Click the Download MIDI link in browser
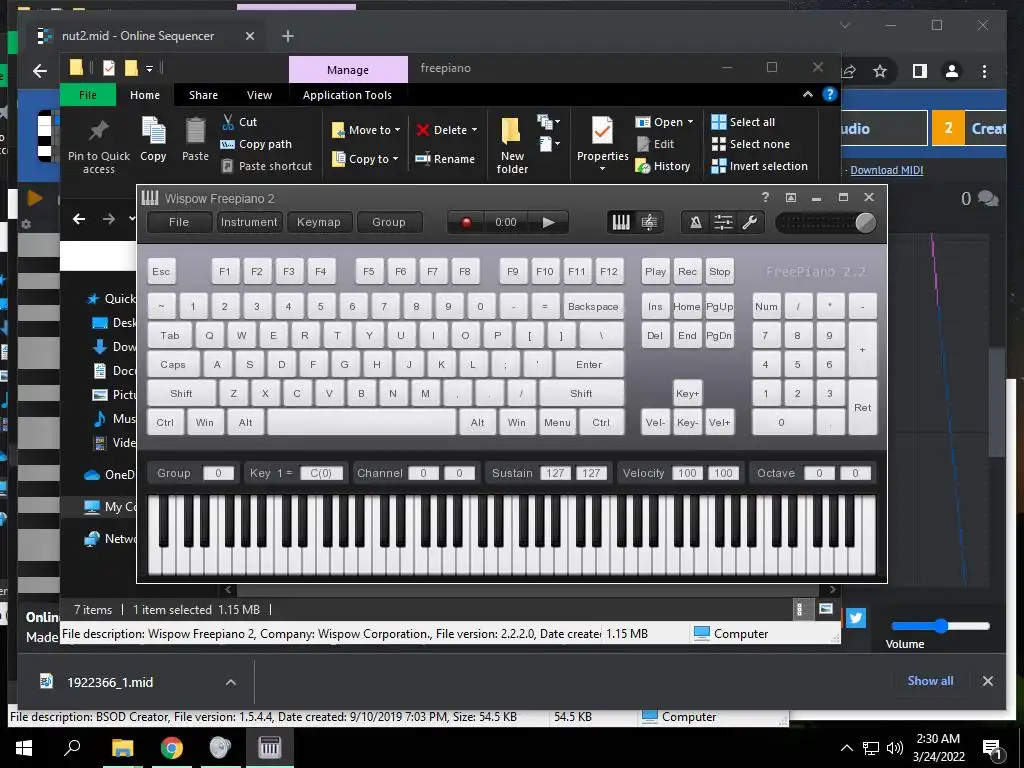Screen dimensions: 1024x768 click(x=886, y=170)
